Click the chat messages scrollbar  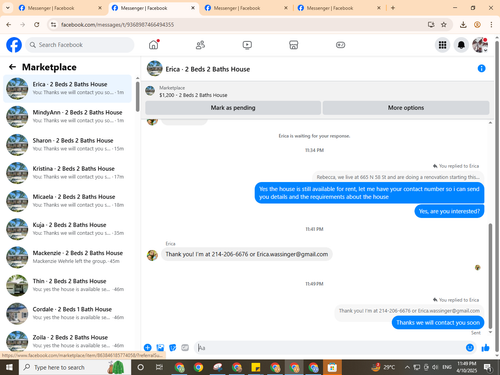(490, 275)
